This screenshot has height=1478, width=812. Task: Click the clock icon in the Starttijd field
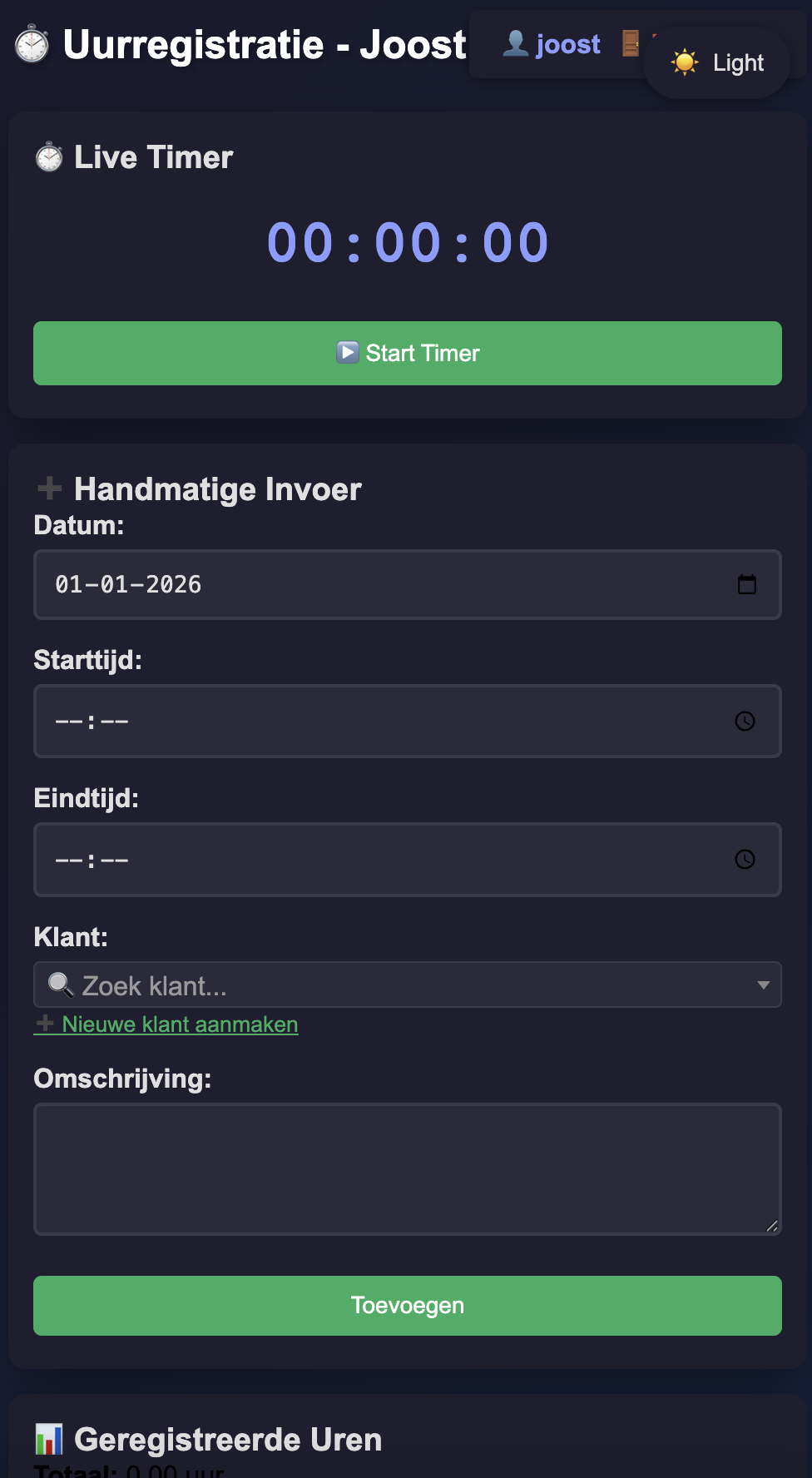745,722
